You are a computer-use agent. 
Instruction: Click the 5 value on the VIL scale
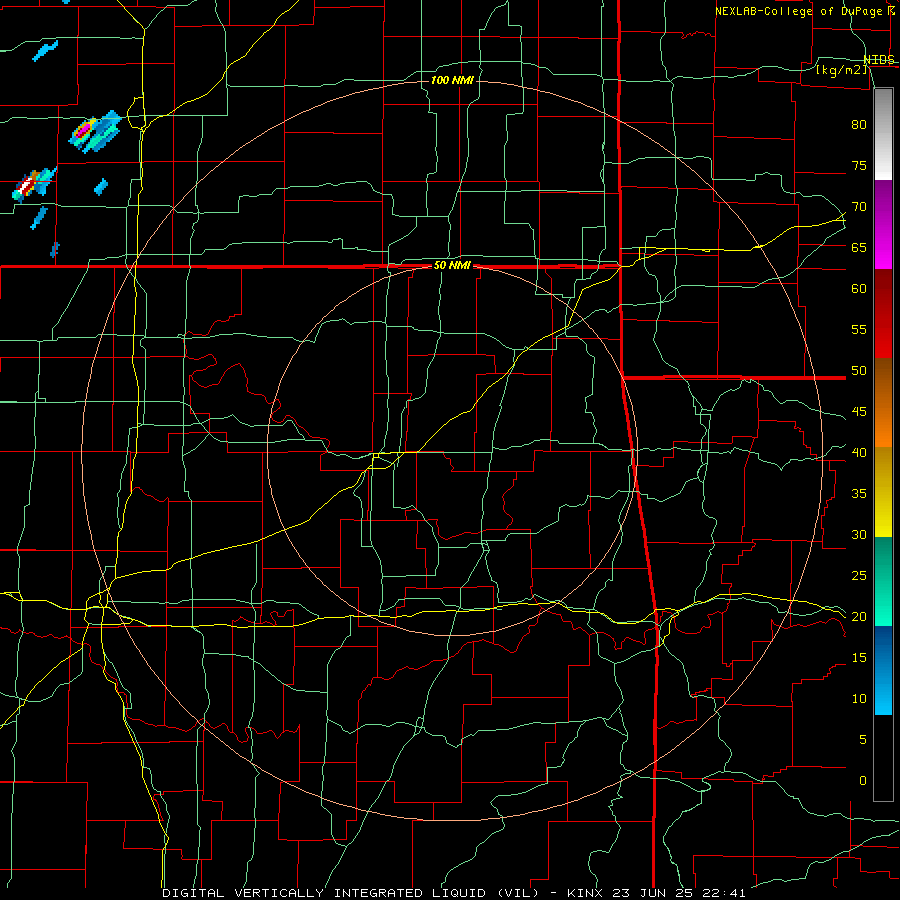[863, 740]
